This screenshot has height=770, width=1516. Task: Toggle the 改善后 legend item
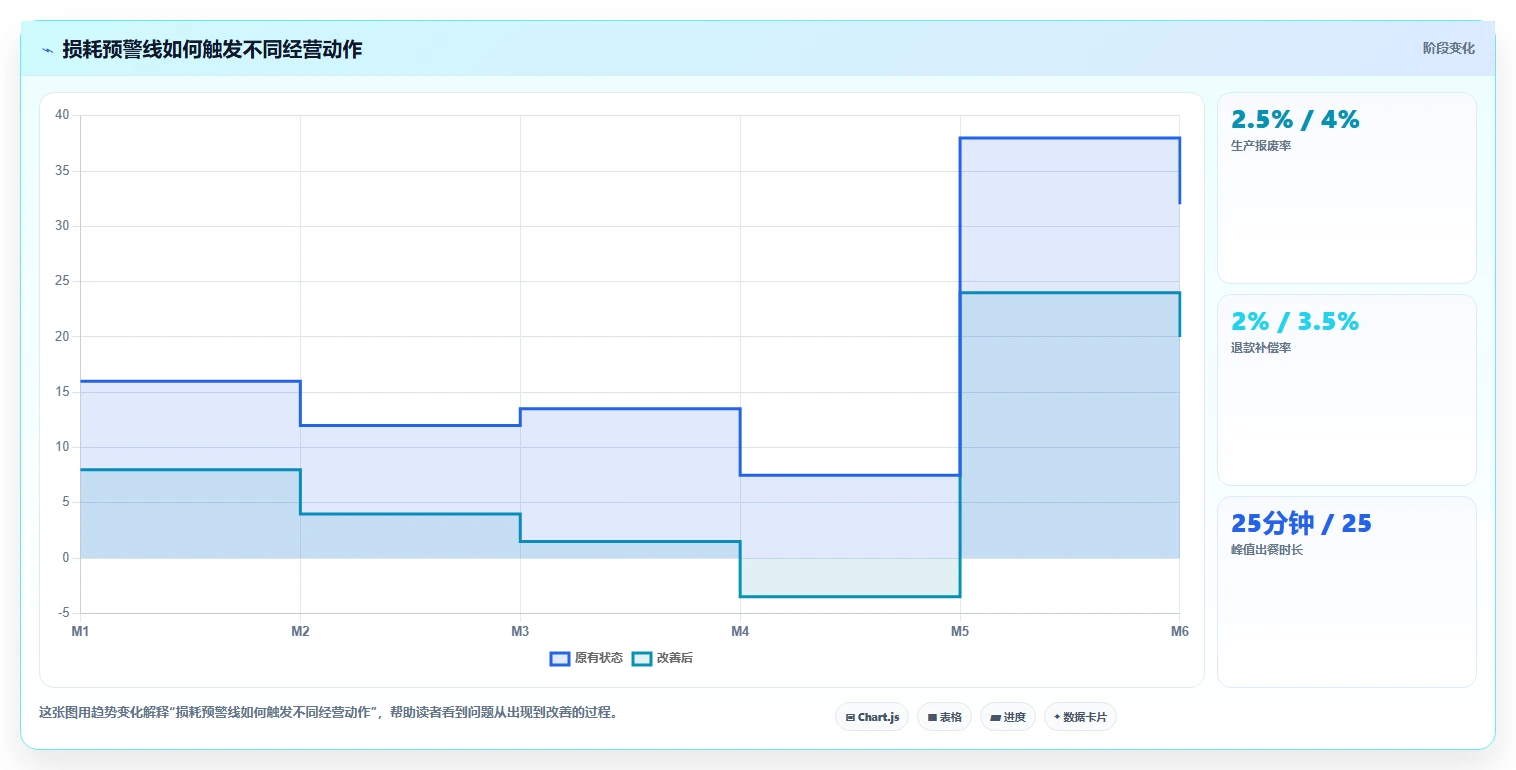click(x=663, y=658)
